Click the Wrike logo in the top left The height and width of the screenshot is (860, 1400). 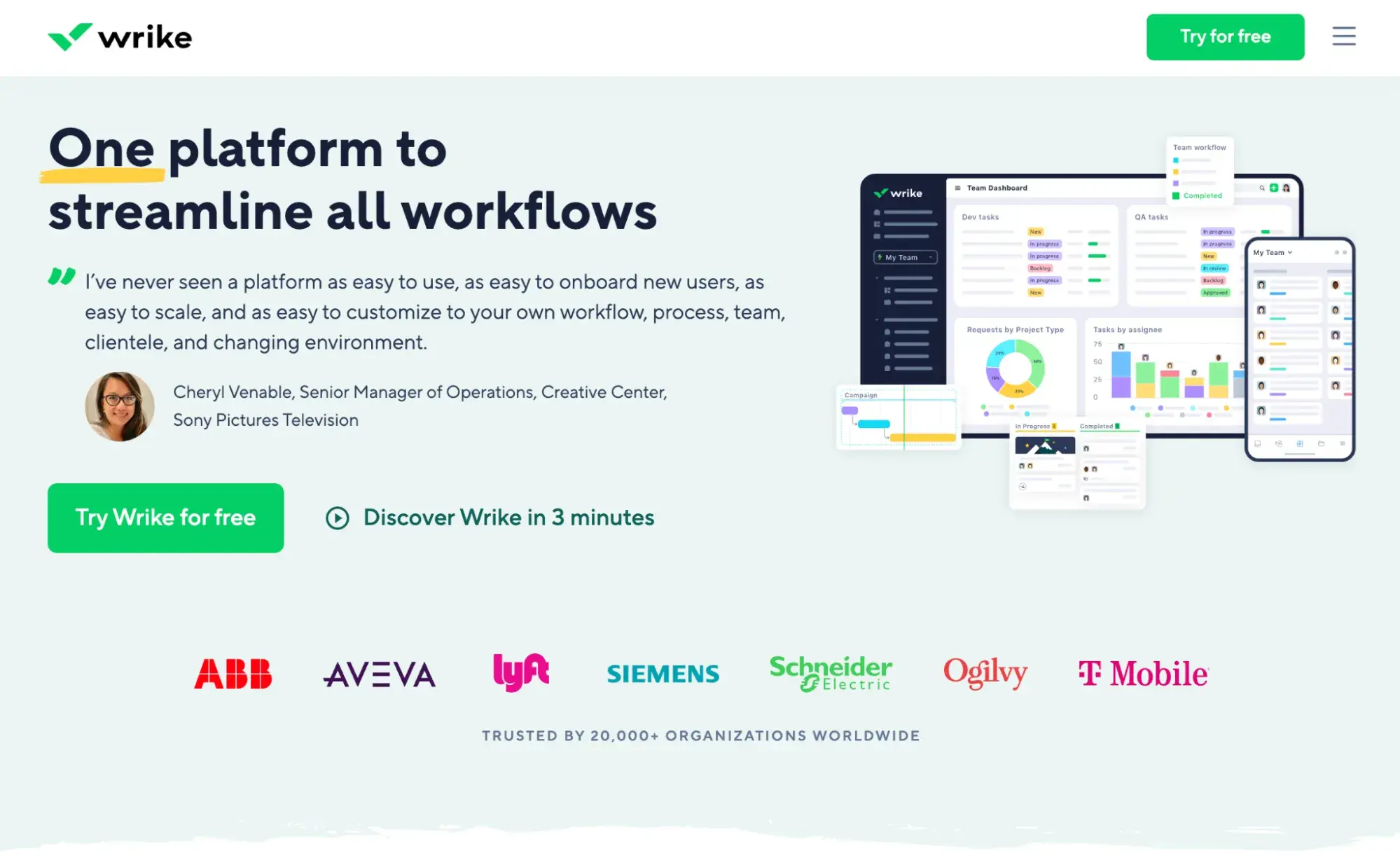(120, 37)
